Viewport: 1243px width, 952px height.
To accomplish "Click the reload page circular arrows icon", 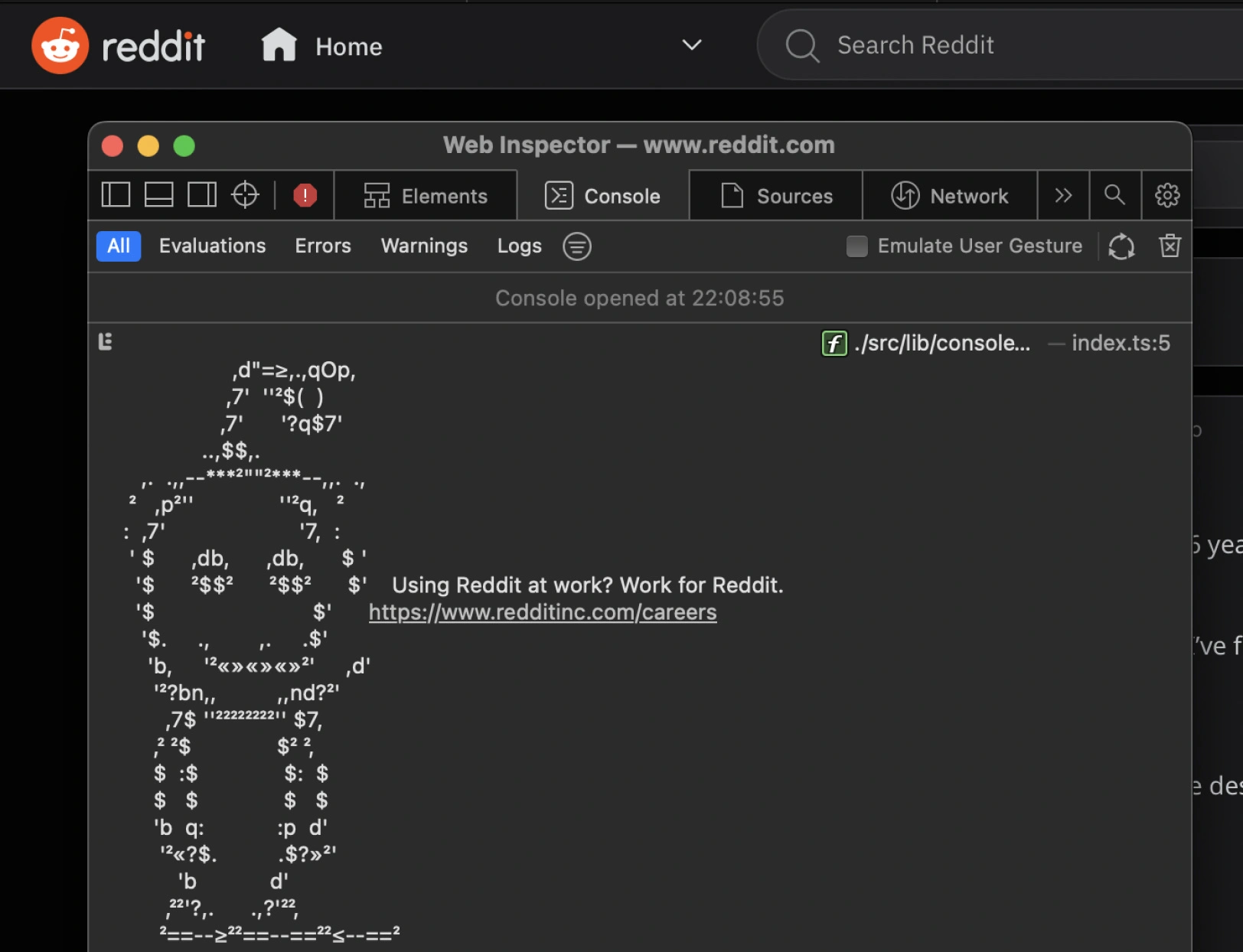I will (1121, 246).
